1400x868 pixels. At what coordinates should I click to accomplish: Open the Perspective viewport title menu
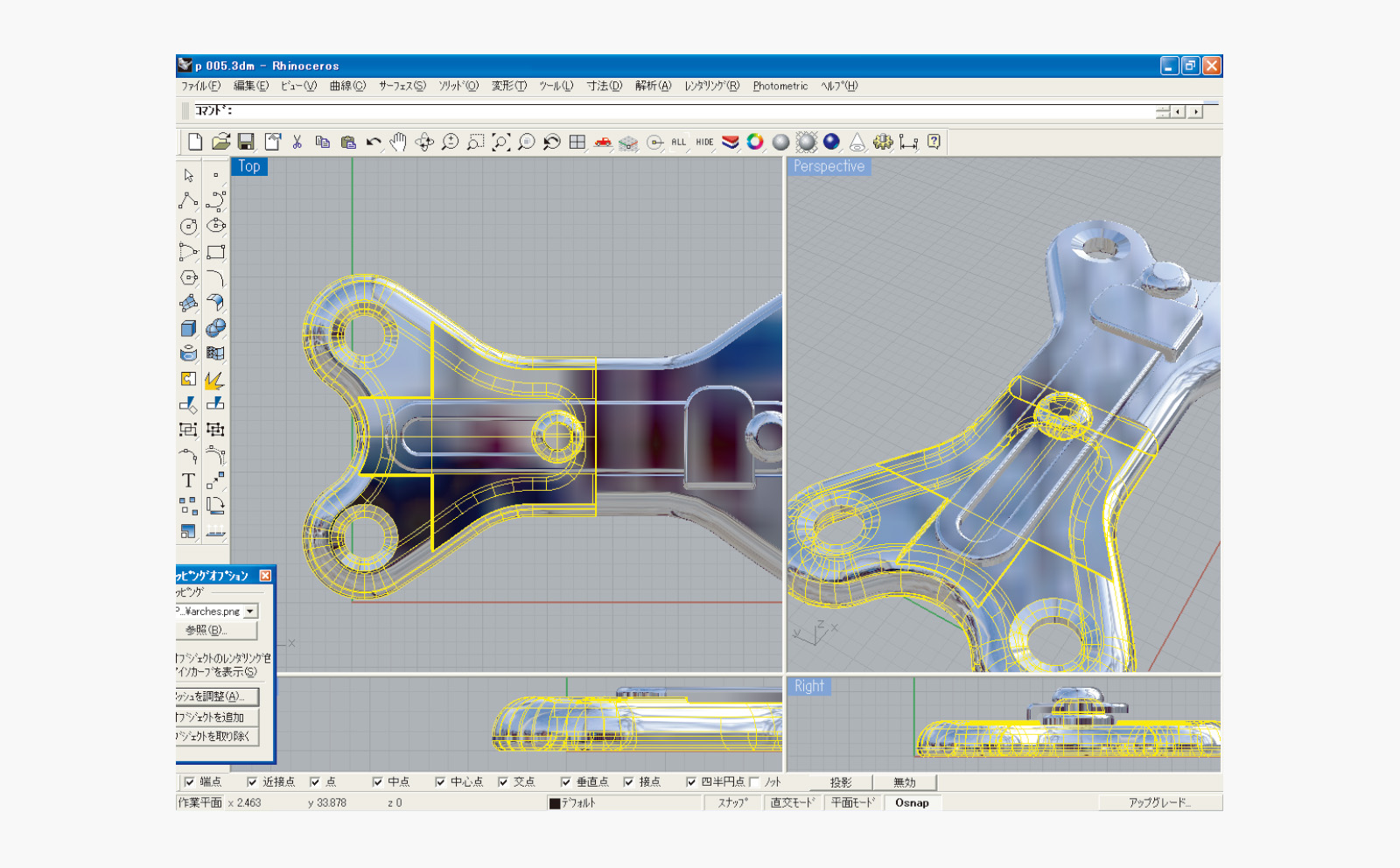[x=828, y=166]
